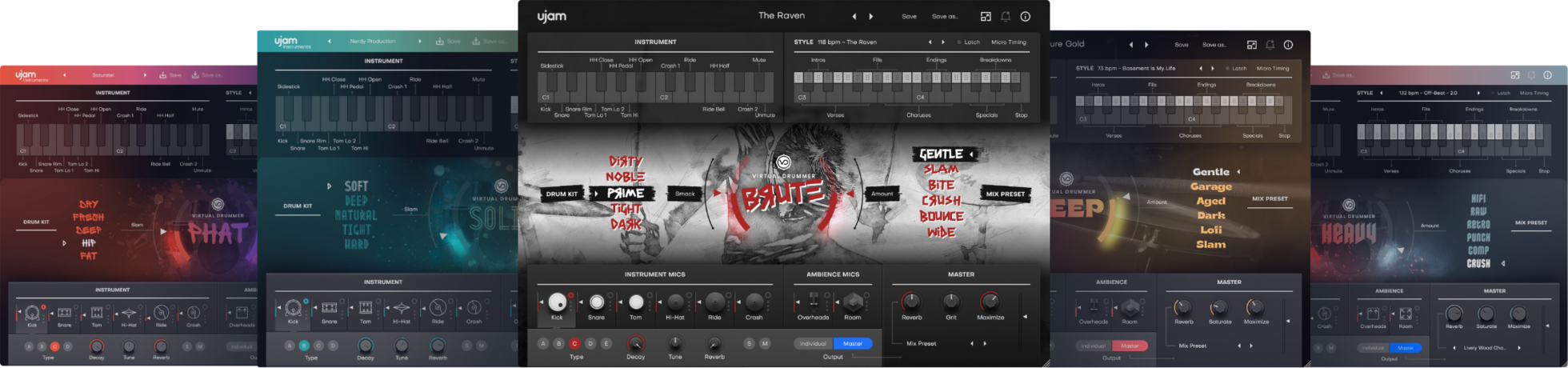The image size is (1568, 368).
Task: Select the Snare instrument in PHAT window
Action: pos(65,313)
